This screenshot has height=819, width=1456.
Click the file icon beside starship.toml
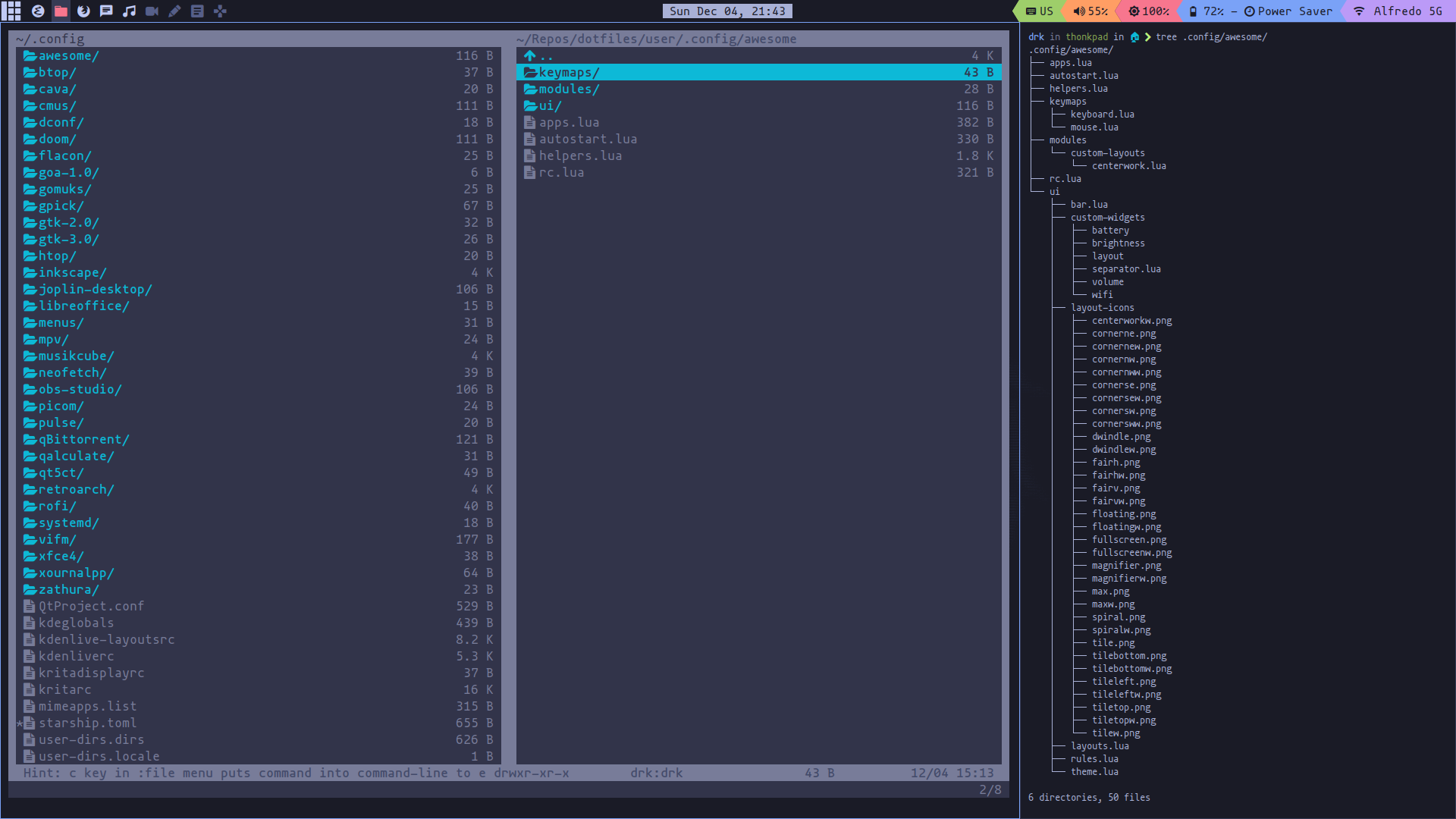tap(29, 723)
